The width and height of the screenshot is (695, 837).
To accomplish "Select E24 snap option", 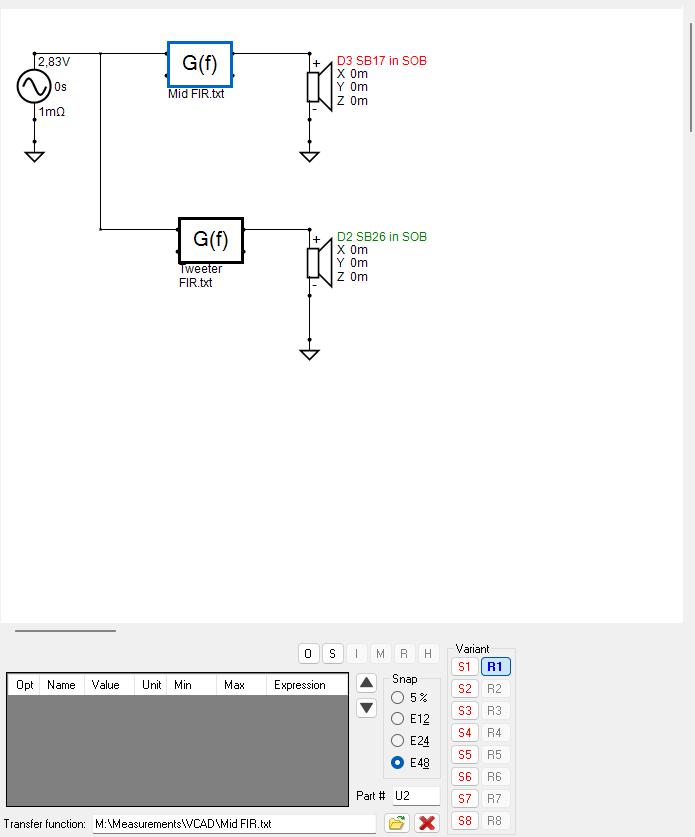I will click(410, 740).
